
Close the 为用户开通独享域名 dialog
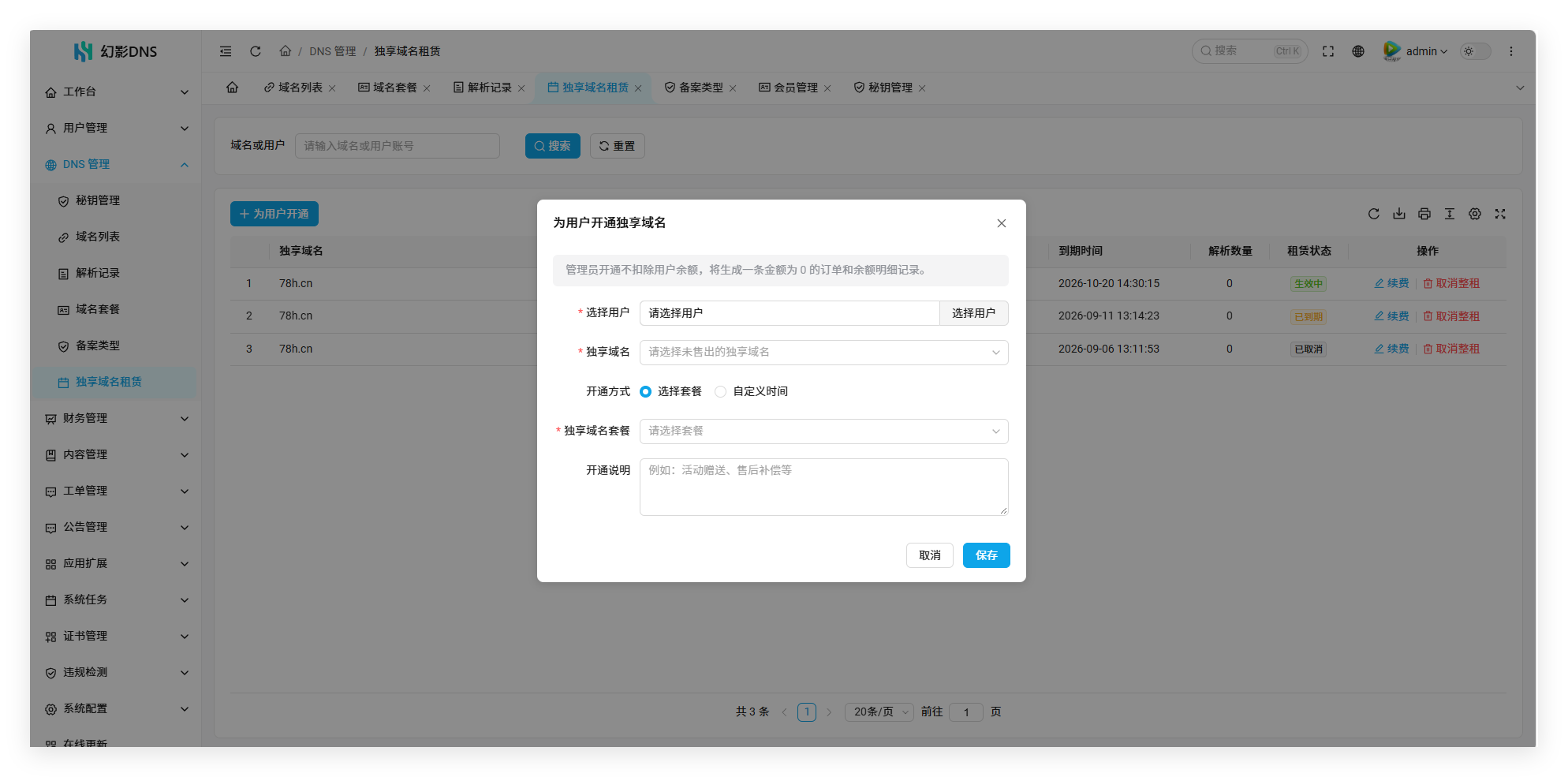point(1002,223)
